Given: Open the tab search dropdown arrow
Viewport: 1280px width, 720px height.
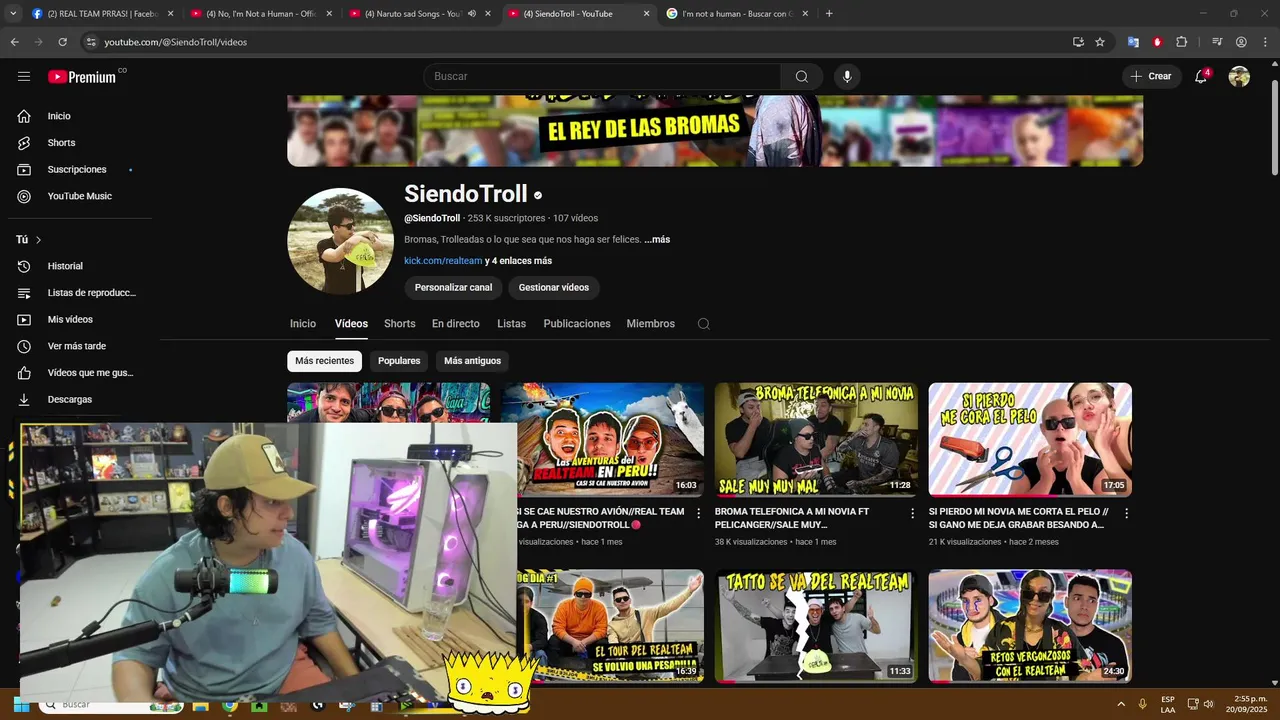Looking at the screenshot, I should 13,14.
